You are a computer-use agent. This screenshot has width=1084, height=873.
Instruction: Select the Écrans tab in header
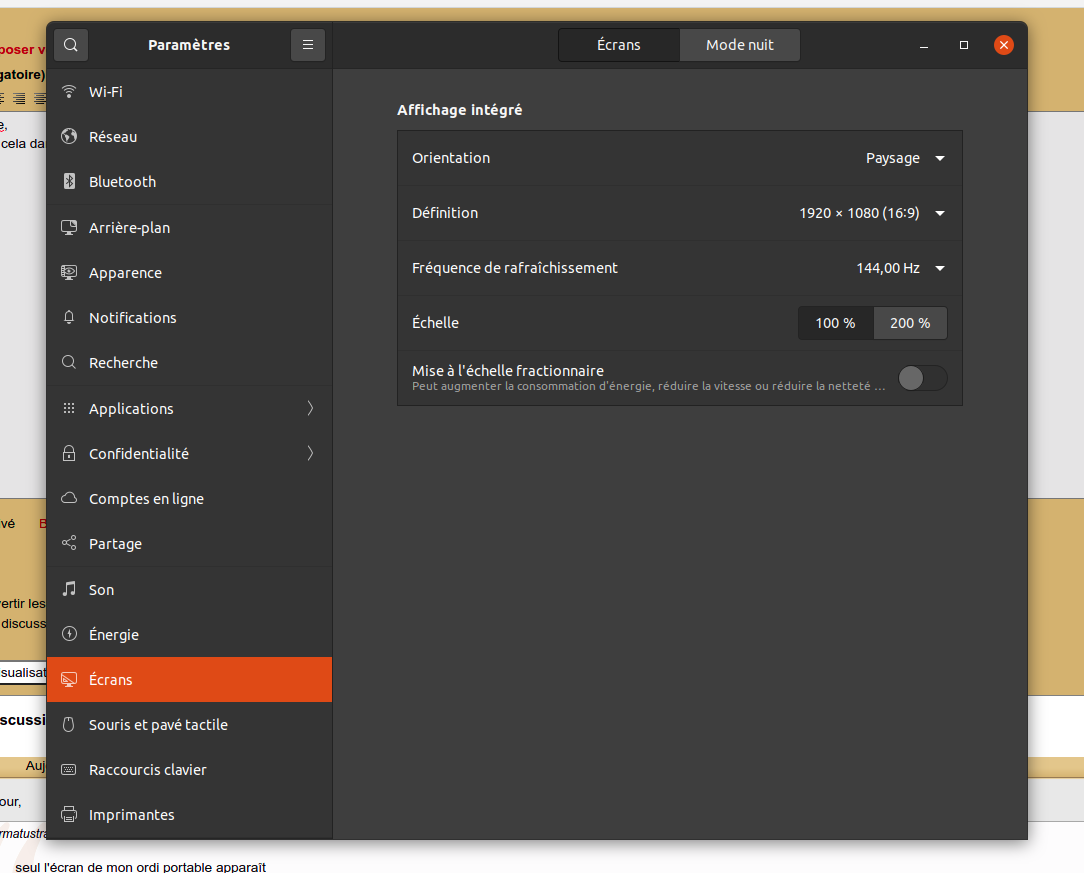[x=619, y=45]
